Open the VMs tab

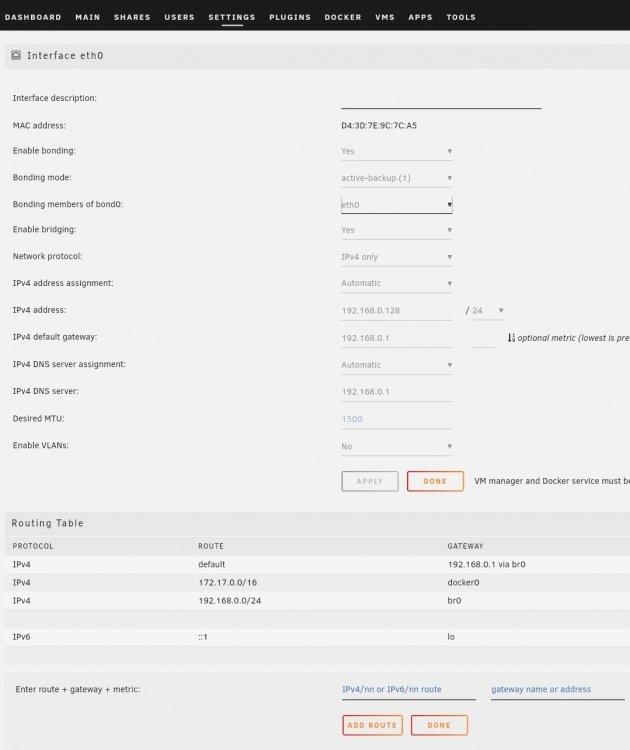tap(385, 17)
